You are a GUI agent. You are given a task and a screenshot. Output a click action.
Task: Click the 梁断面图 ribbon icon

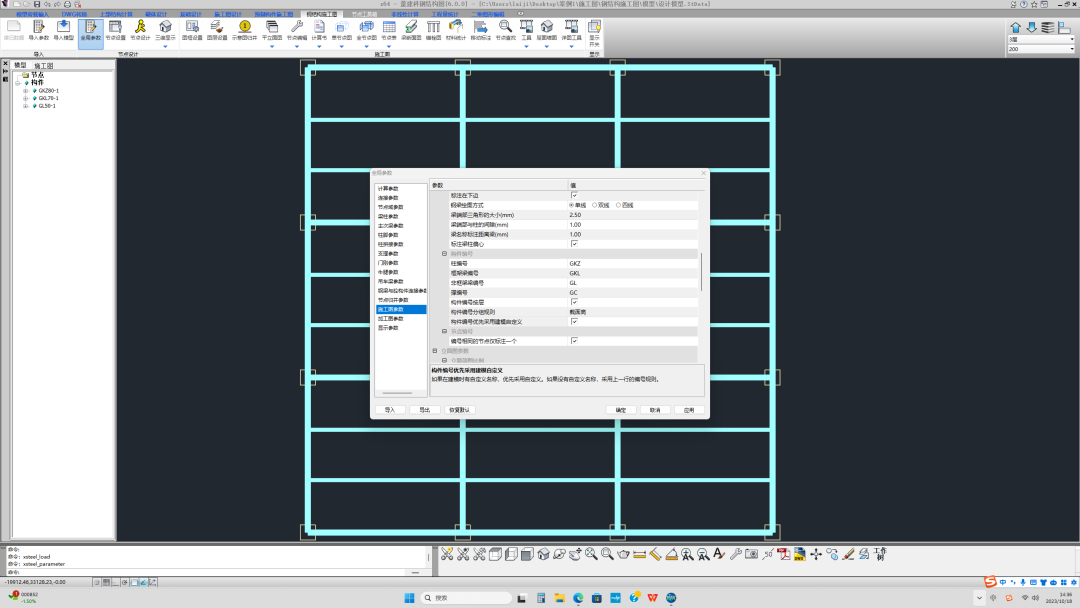(411, 30)
